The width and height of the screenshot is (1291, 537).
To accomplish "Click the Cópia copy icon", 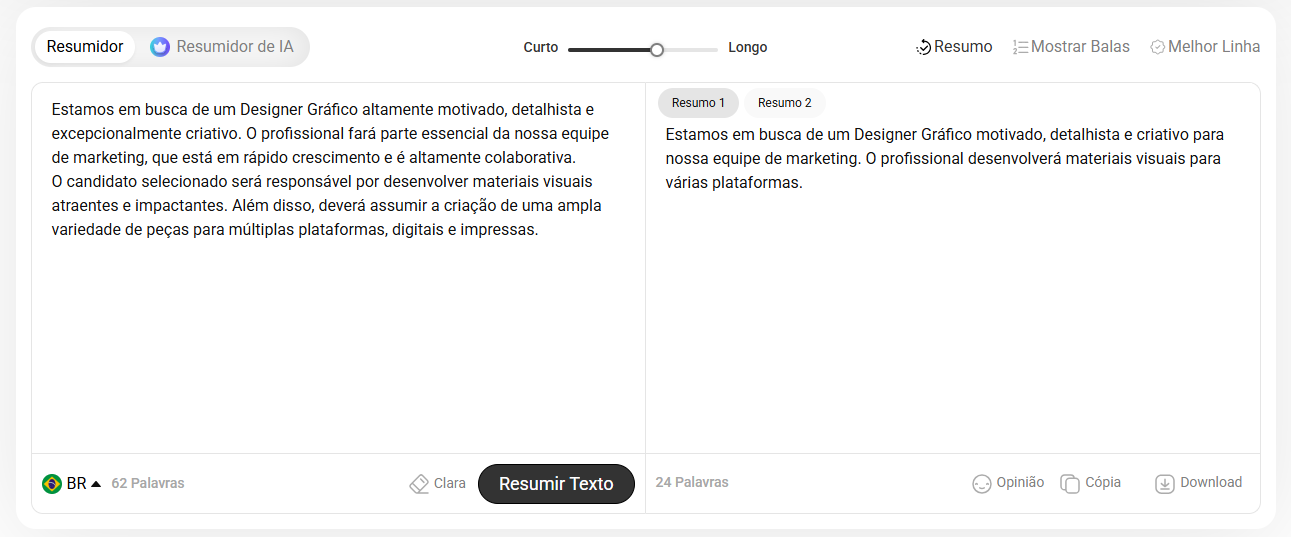I will [1070, 484].
